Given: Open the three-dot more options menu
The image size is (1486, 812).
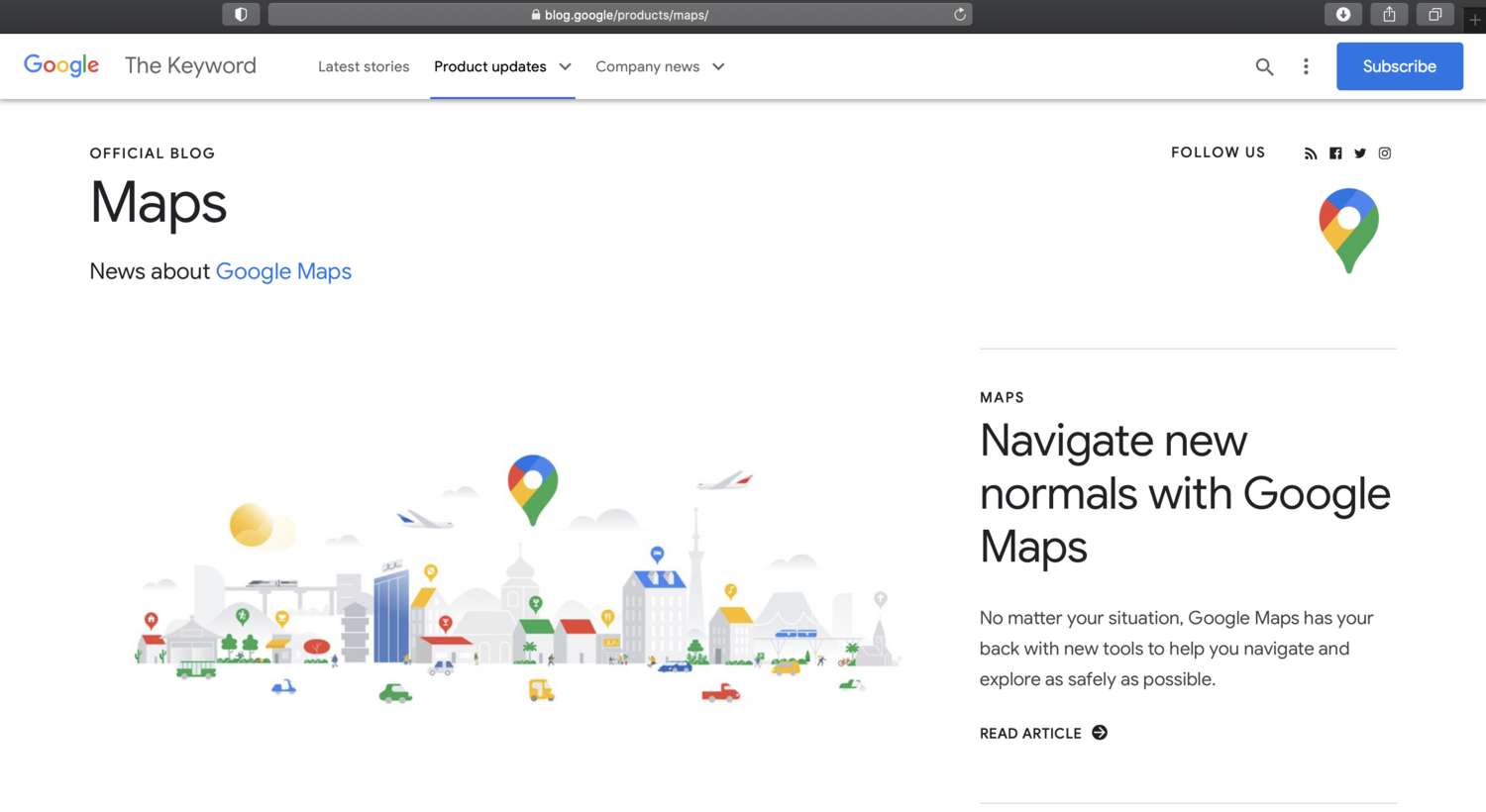Looking at the screenshot, I should 1306,66.
